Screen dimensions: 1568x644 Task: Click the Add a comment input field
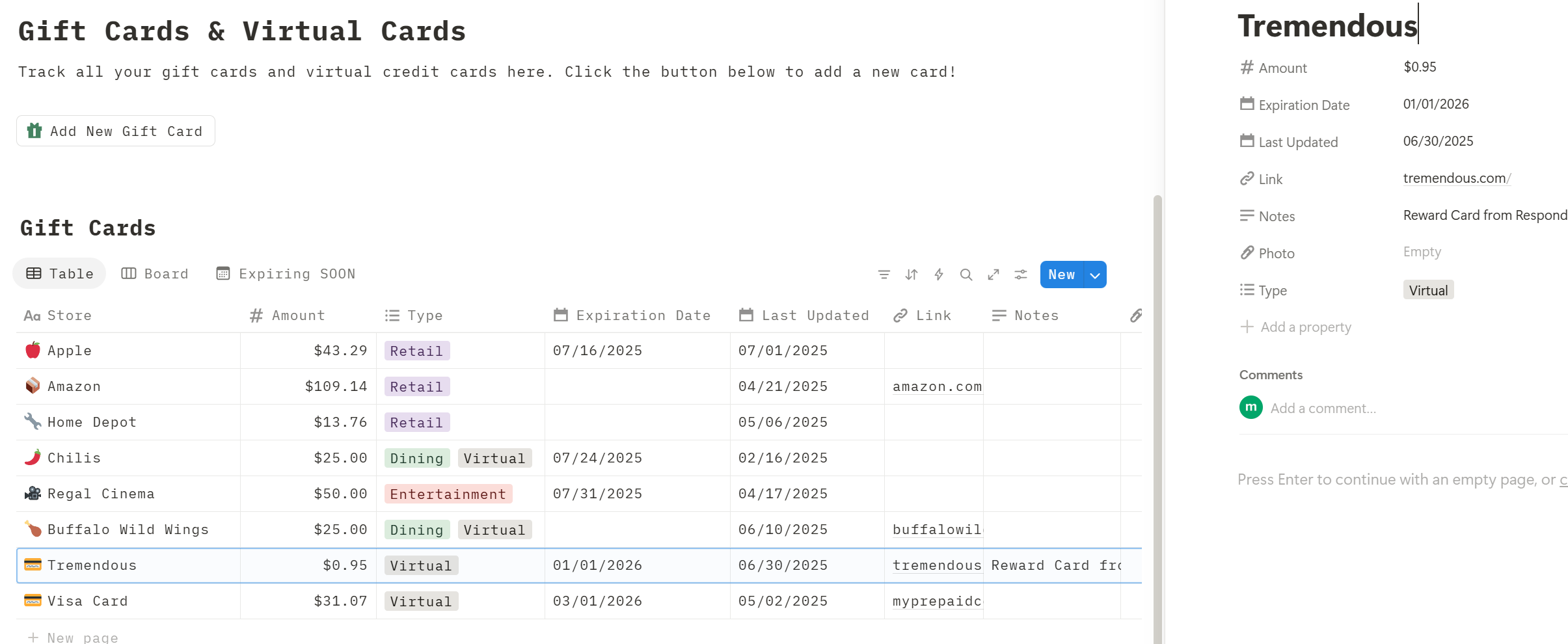(1323, 408)
